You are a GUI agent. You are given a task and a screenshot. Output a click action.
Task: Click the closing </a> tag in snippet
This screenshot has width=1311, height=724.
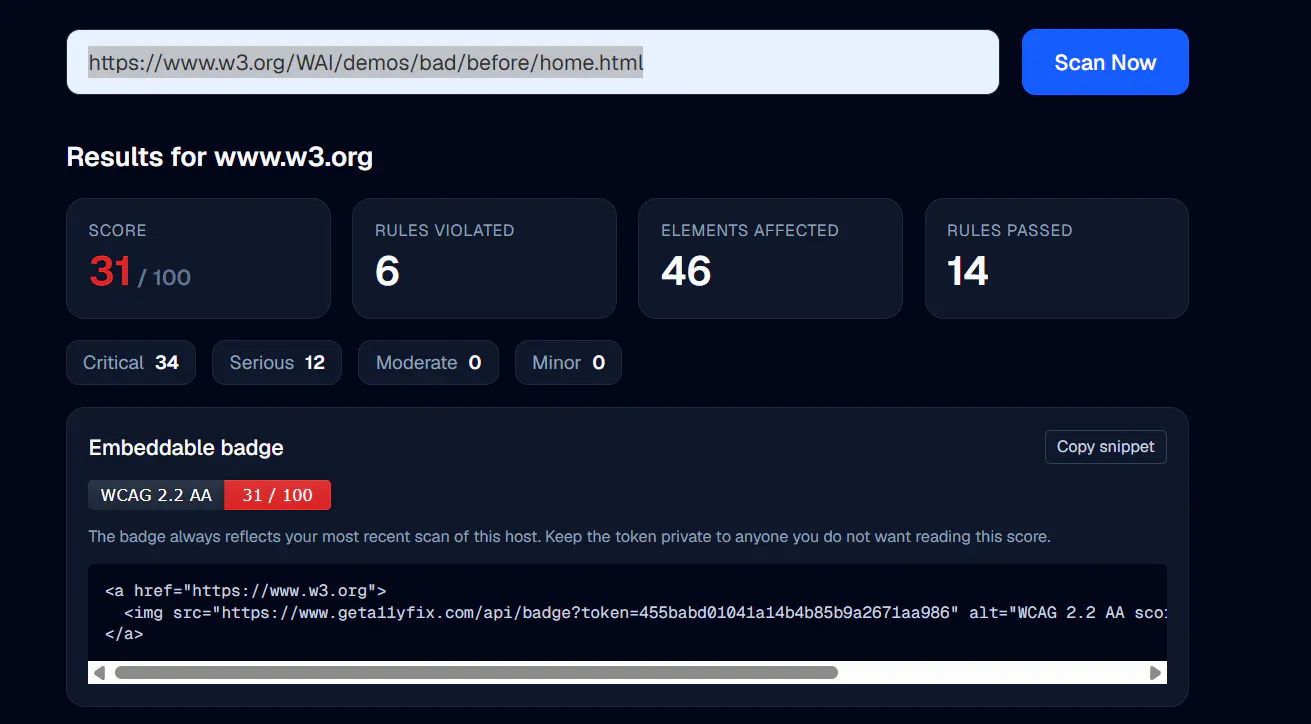coord(124,634)
